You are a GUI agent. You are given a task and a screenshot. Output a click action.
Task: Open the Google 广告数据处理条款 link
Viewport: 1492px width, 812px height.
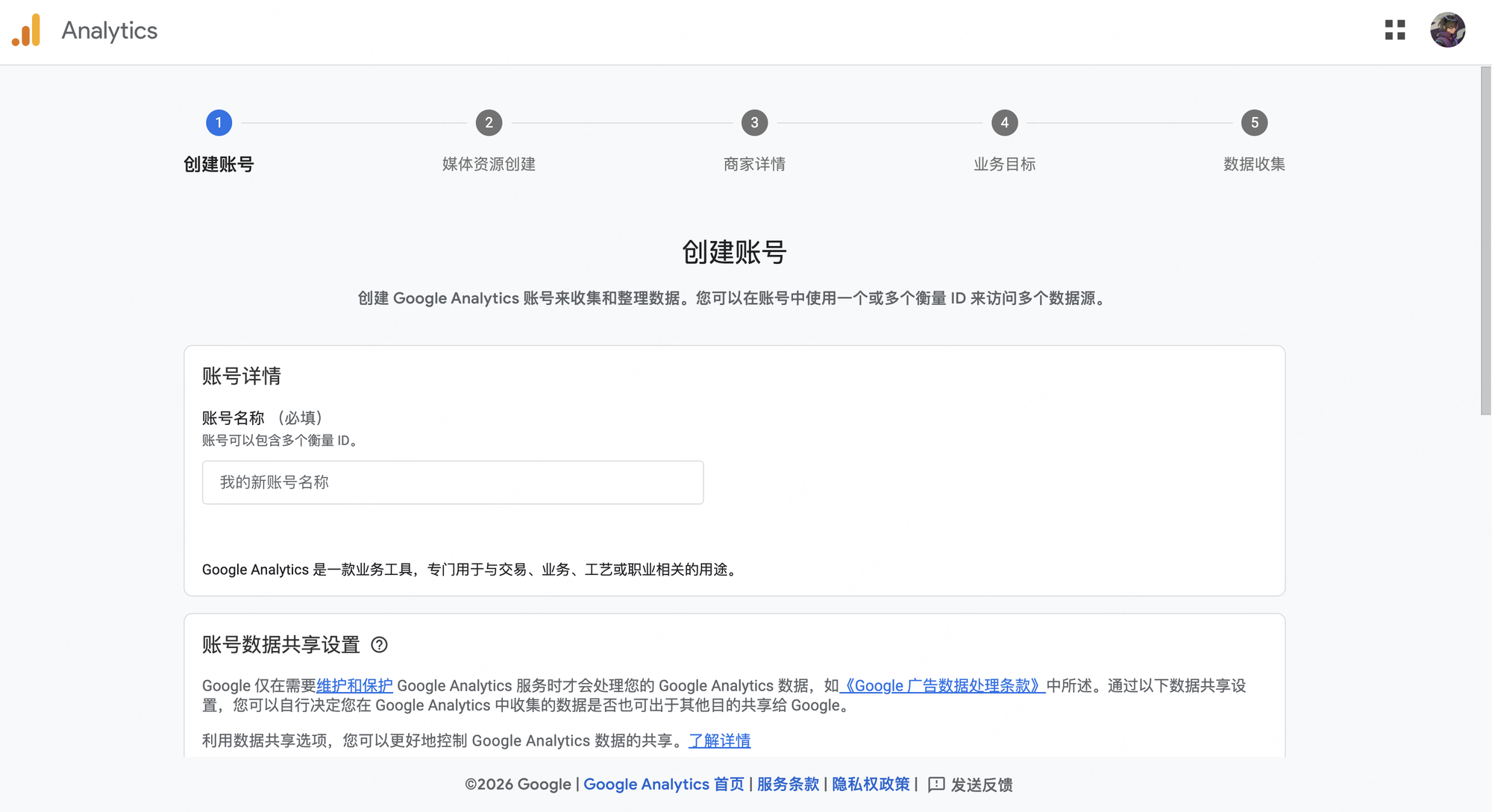(942, 685)
